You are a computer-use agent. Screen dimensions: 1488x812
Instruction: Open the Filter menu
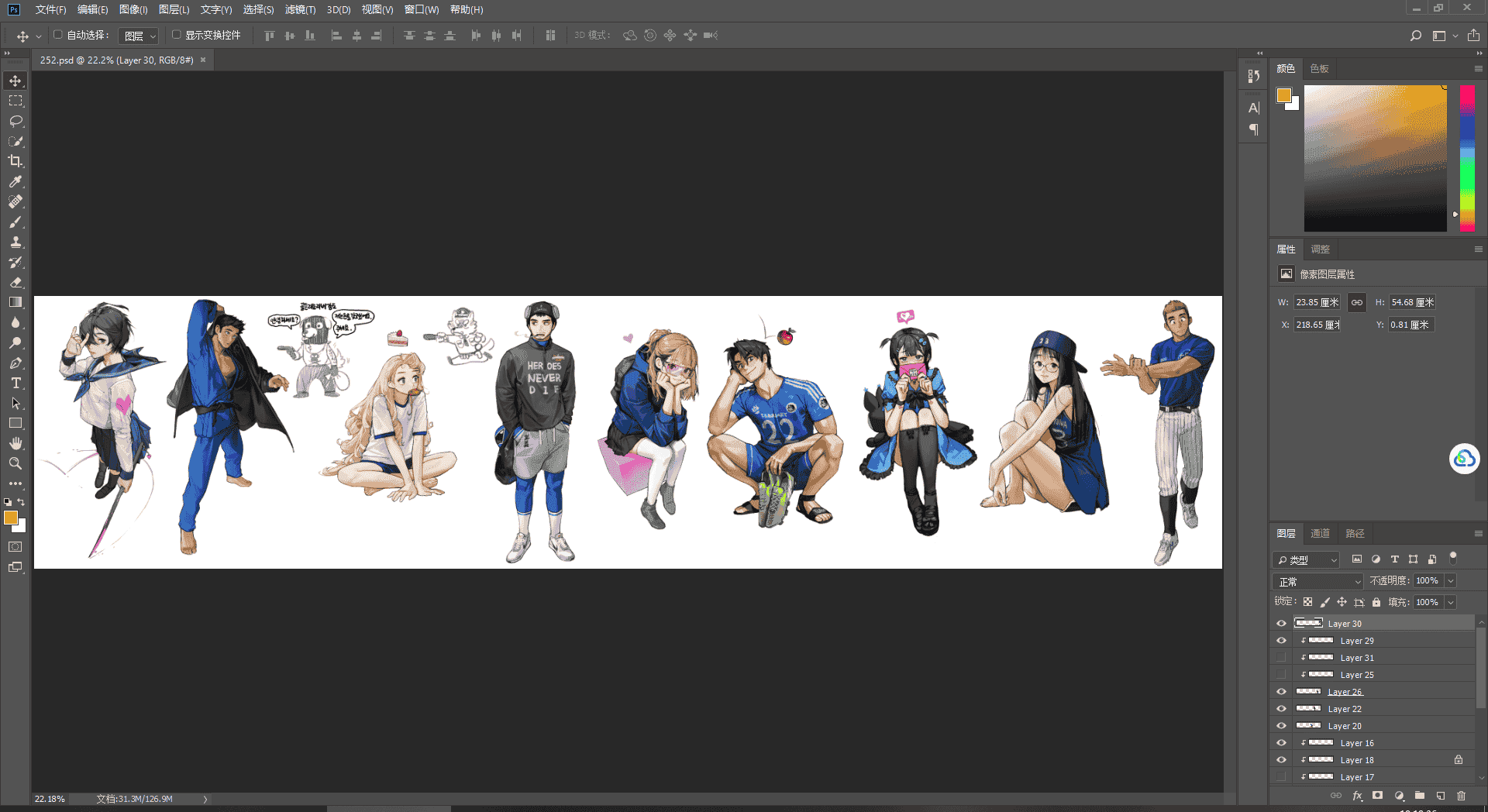click(300, 9)
